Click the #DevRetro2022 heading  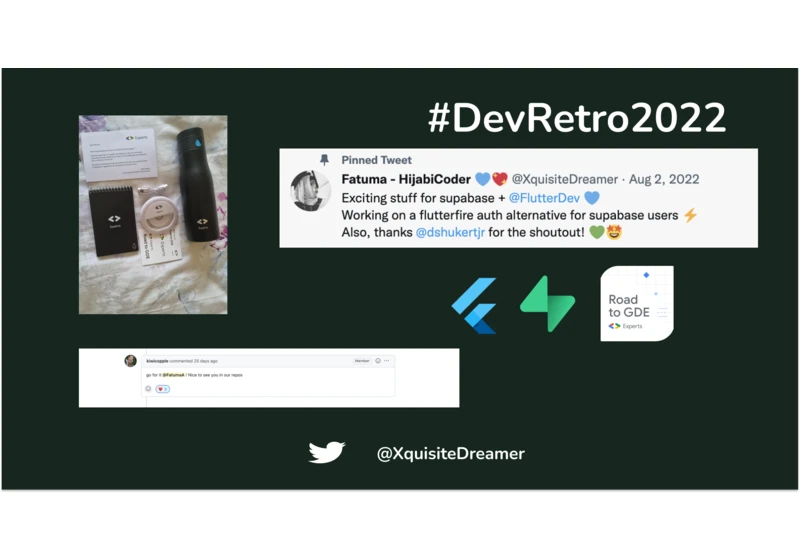577,118
